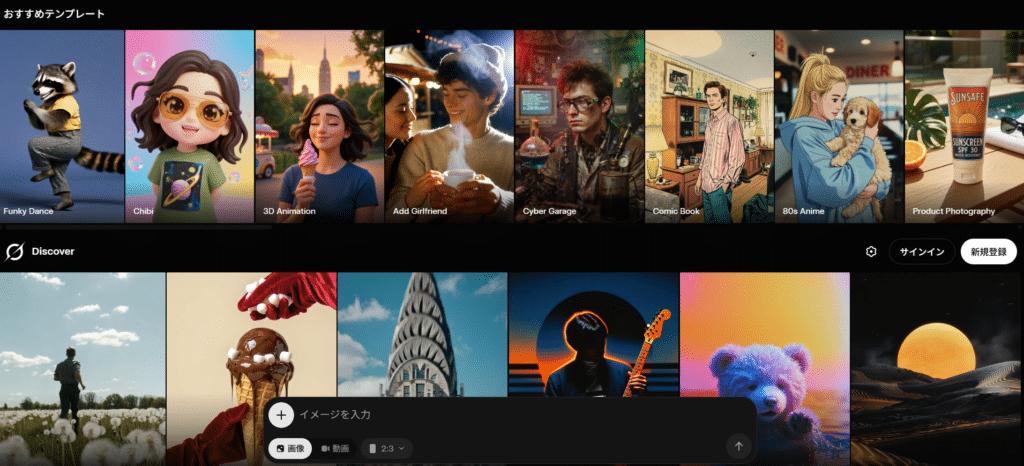Image resolution: width=1024 pixels, height=466 pixels.
Task: View the guitarist silhouette Discover image
Action: click(x=593, y=335)
